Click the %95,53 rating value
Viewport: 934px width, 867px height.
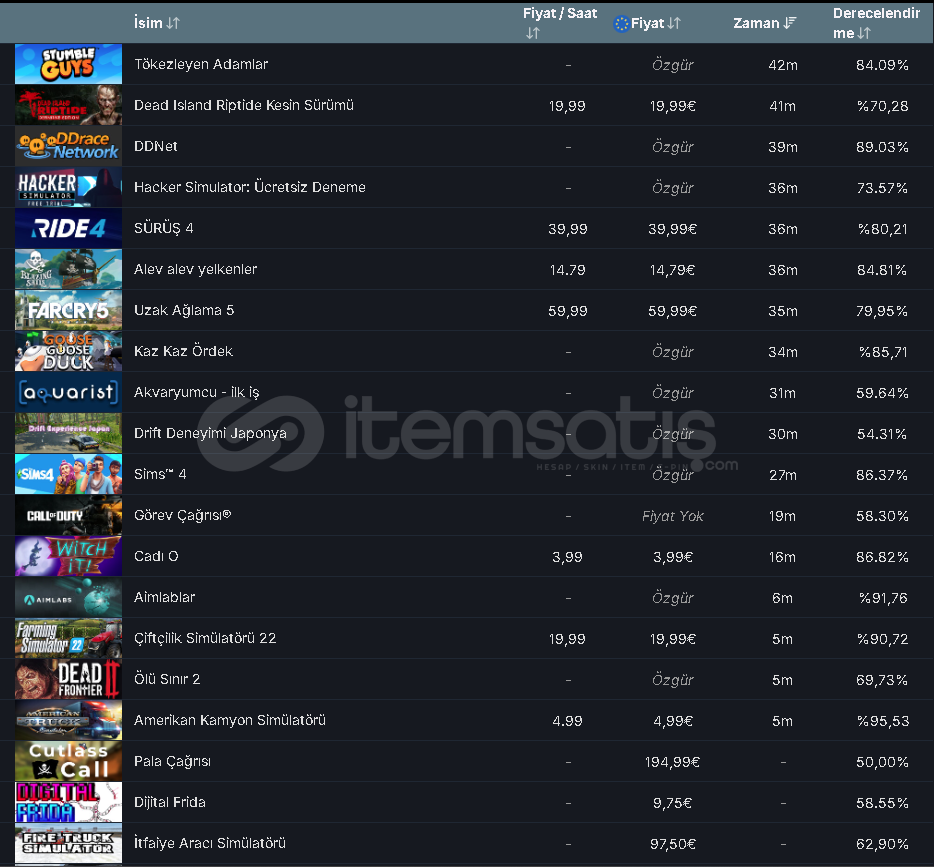pos(883,721)
